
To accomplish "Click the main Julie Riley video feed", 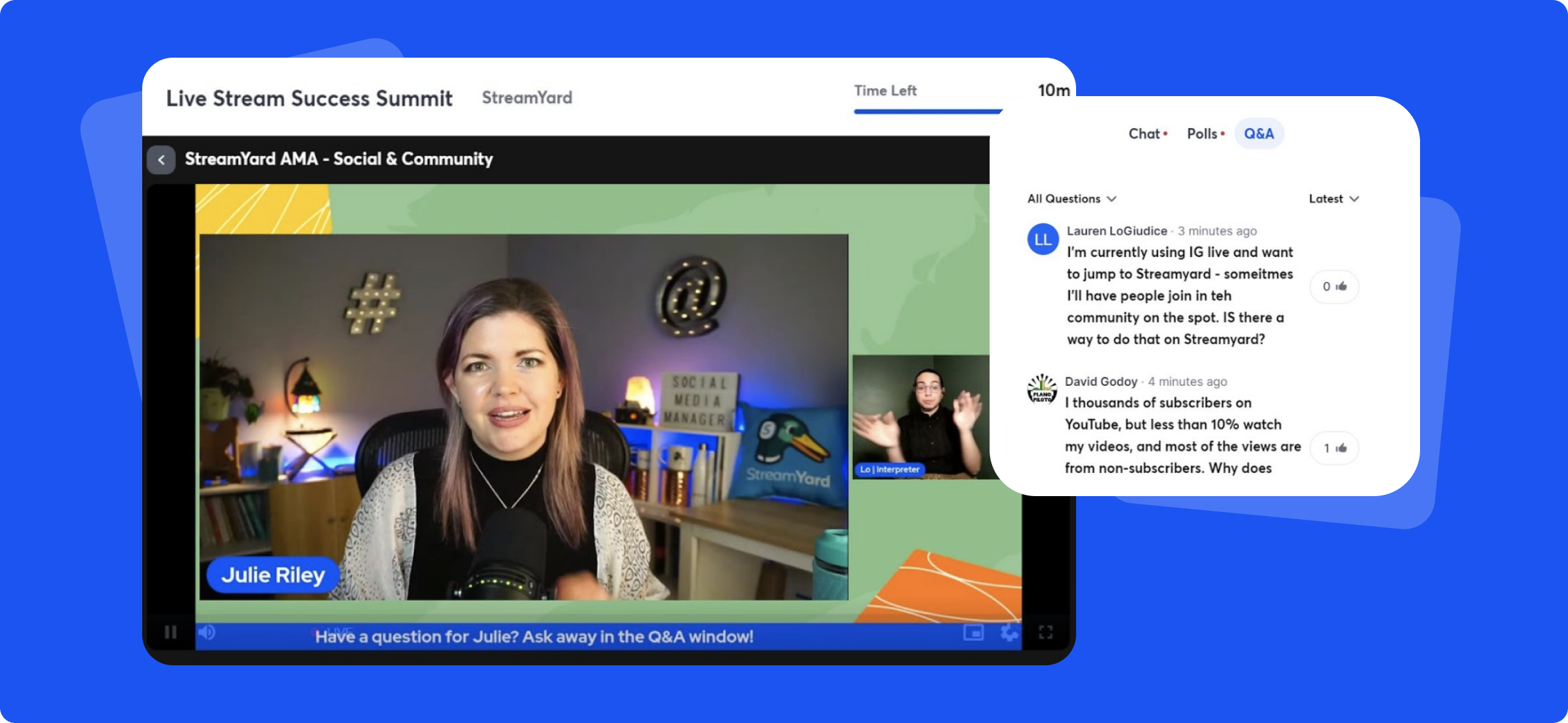I will coord(524,417).
